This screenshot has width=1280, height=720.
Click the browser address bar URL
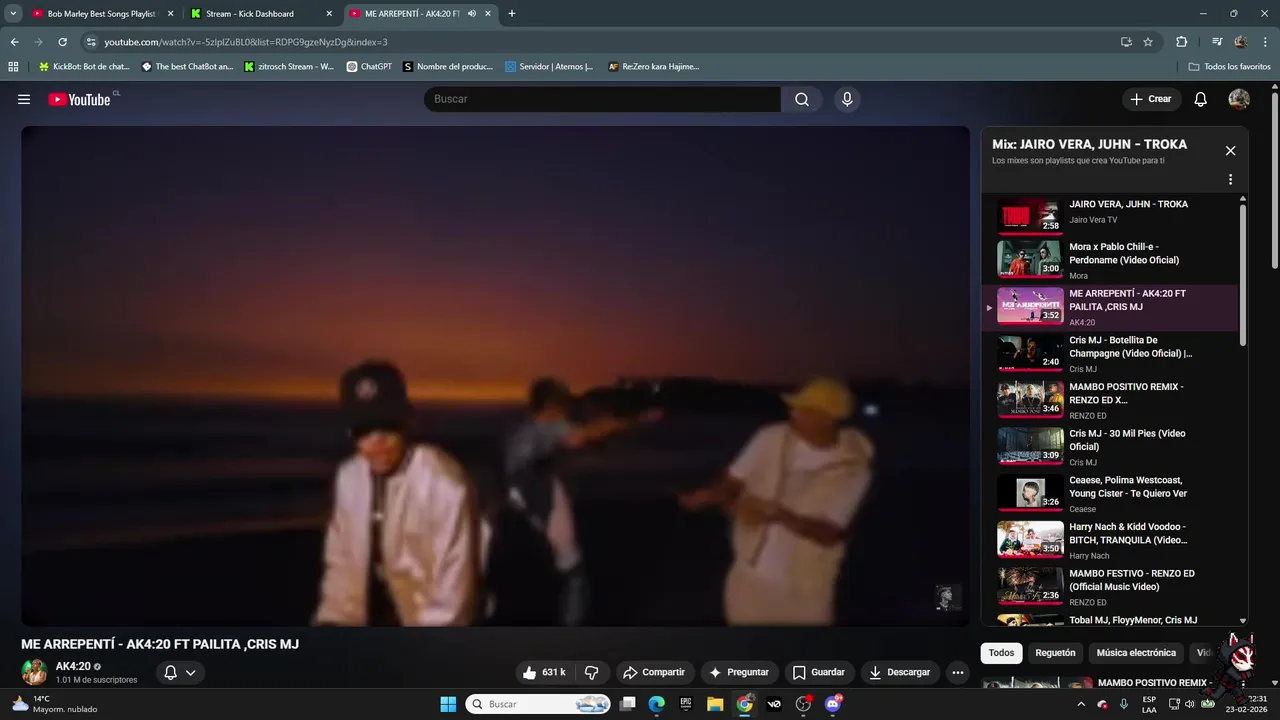coord(246,42)
